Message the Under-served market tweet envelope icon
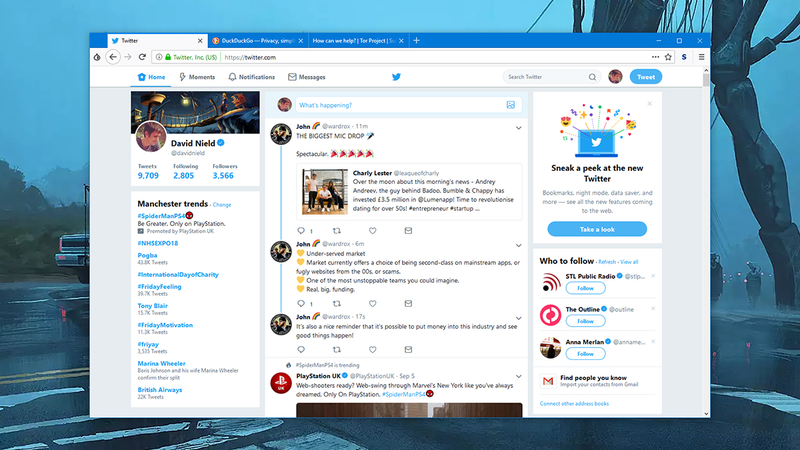The image size is (800, 450). (408, 304)
